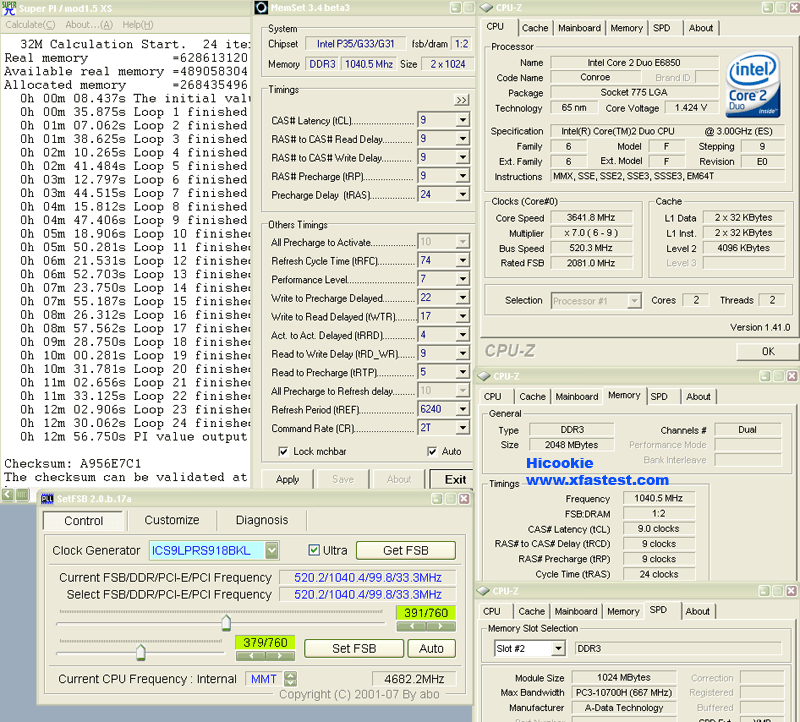Toggle the Ultra checkbox in SetFSB
This screenshot has width=800, height=722.
tap(314, 550)
